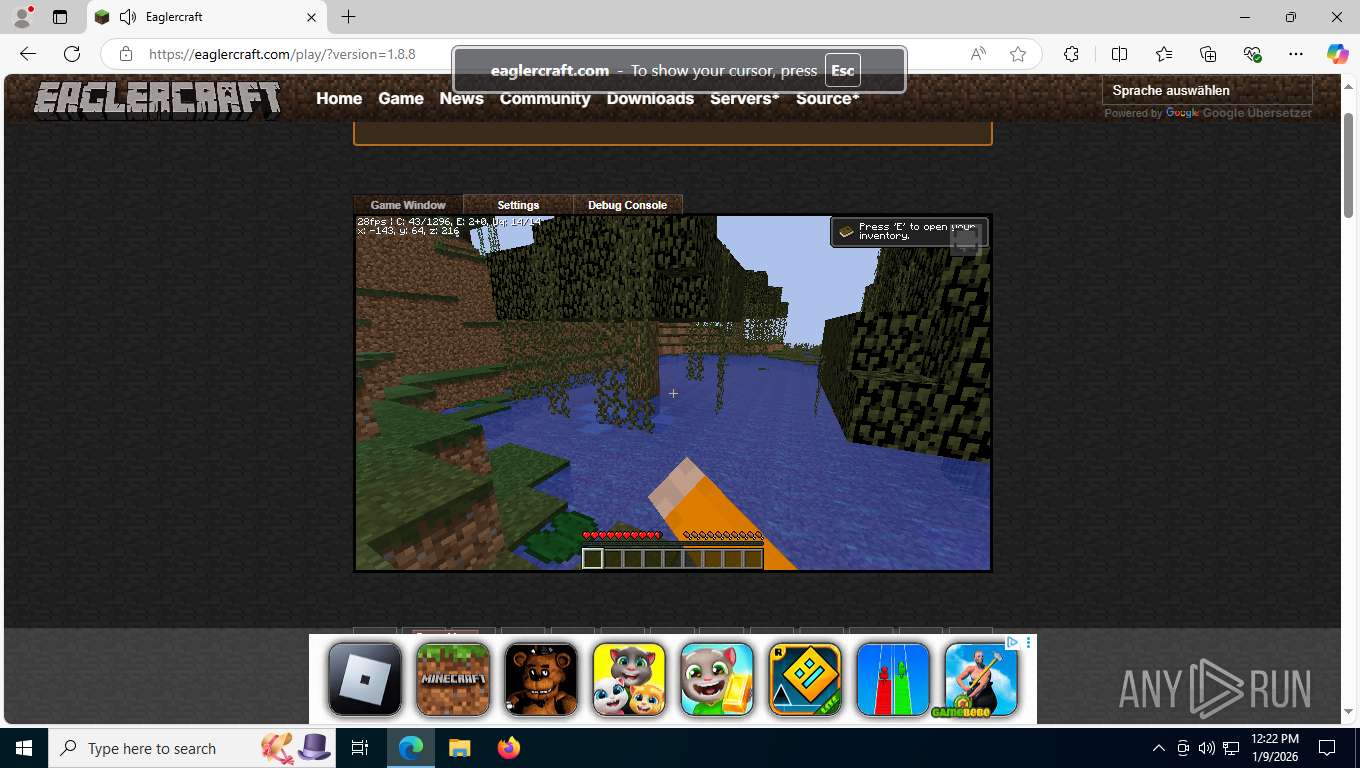Open the Community page
The width and height of the screenshot is (1360, 768).
point(545,98)
